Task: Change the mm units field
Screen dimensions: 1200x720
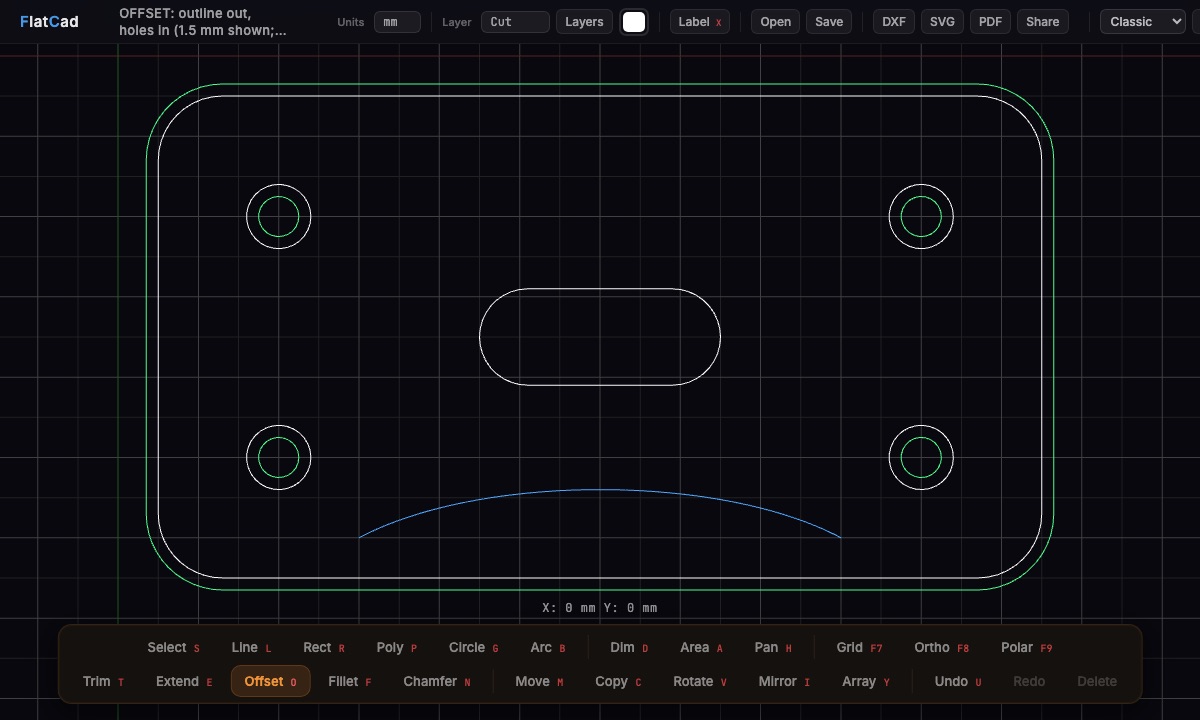Action: (397, 22)
